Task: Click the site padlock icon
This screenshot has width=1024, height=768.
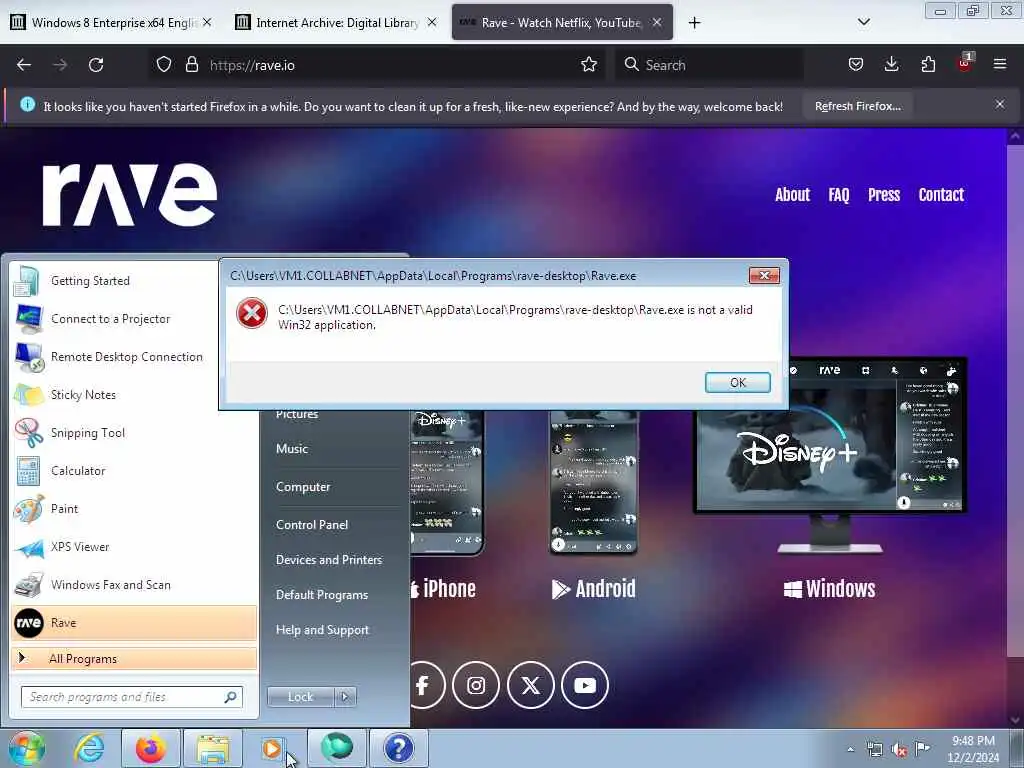Action: (x=191, y=65)
